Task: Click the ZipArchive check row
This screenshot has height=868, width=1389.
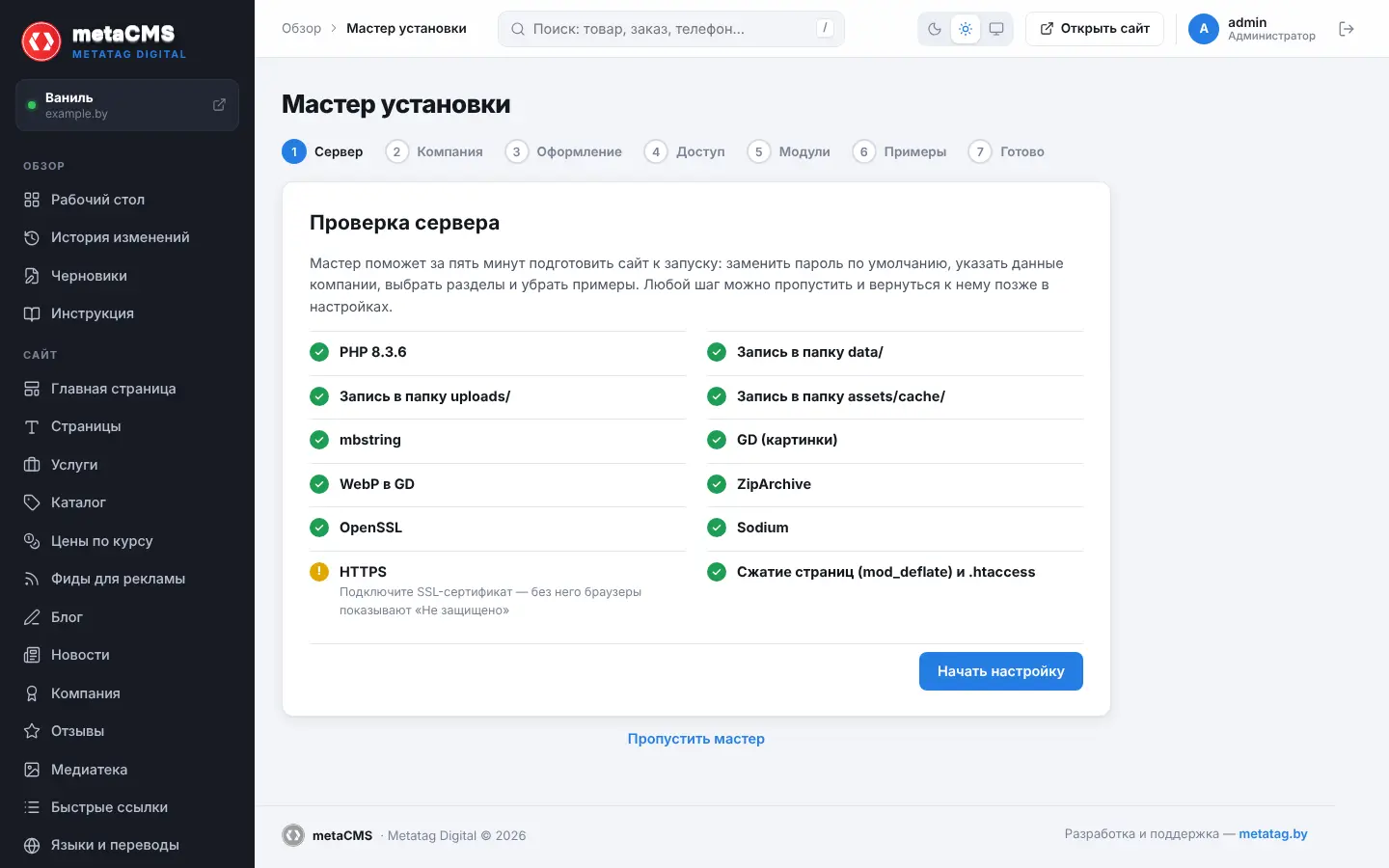Action: click(x=895, y=484)
